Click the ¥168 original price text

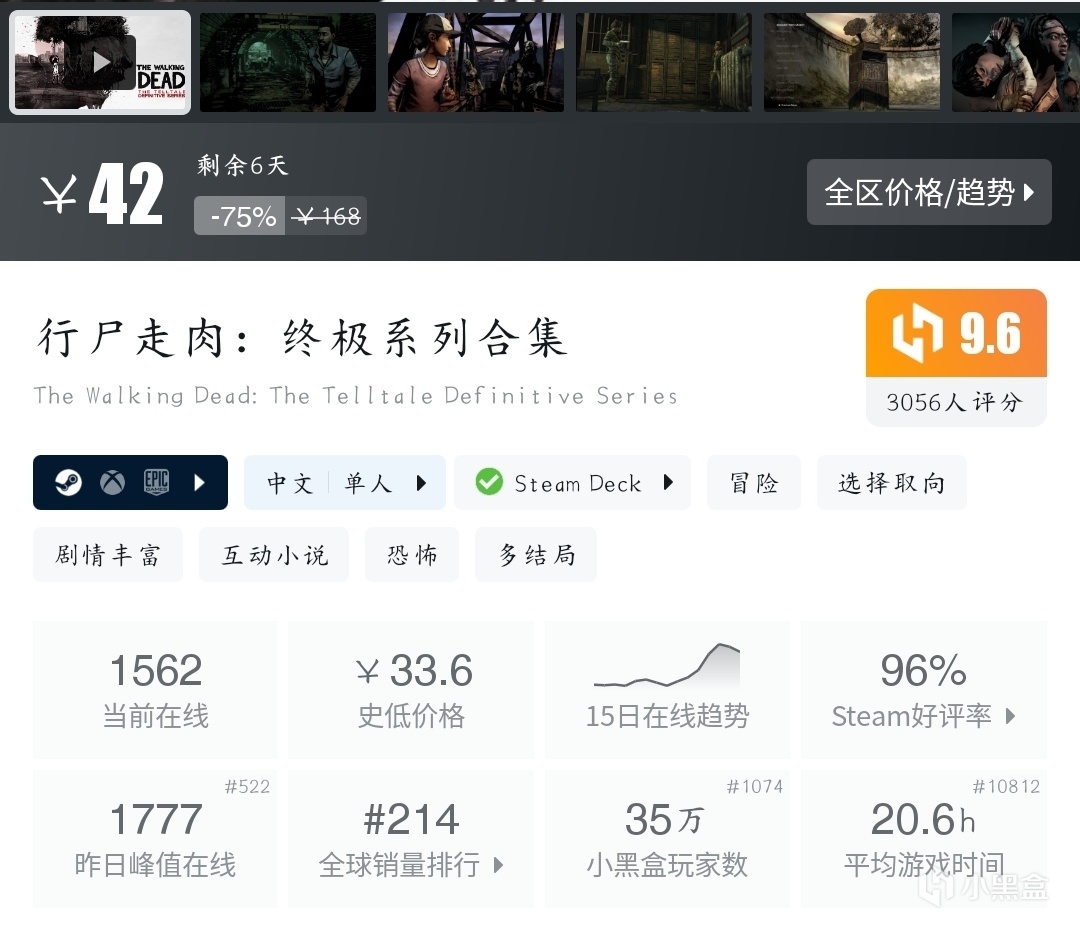click(326, 216)
